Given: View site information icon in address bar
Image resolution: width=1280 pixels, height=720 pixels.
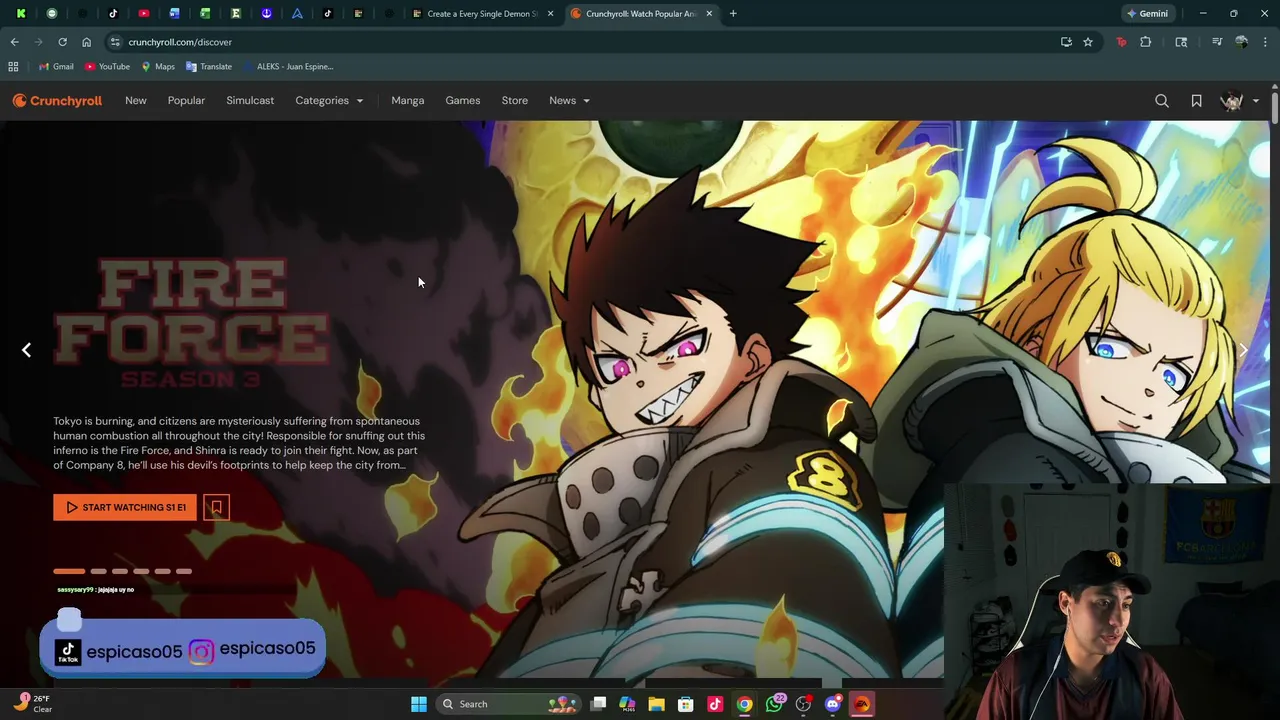Looking at the screenshot, I should click(116, 42).
